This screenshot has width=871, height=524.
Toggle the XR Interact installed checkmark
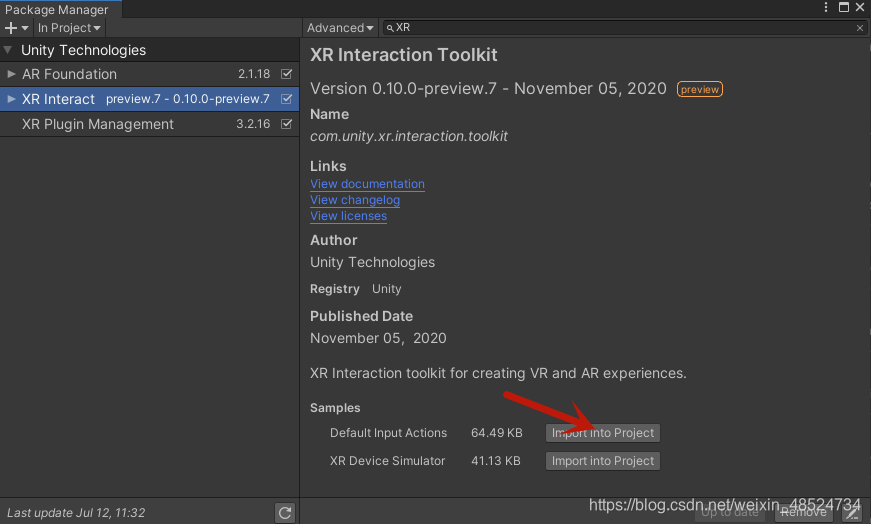click(287, 99)
